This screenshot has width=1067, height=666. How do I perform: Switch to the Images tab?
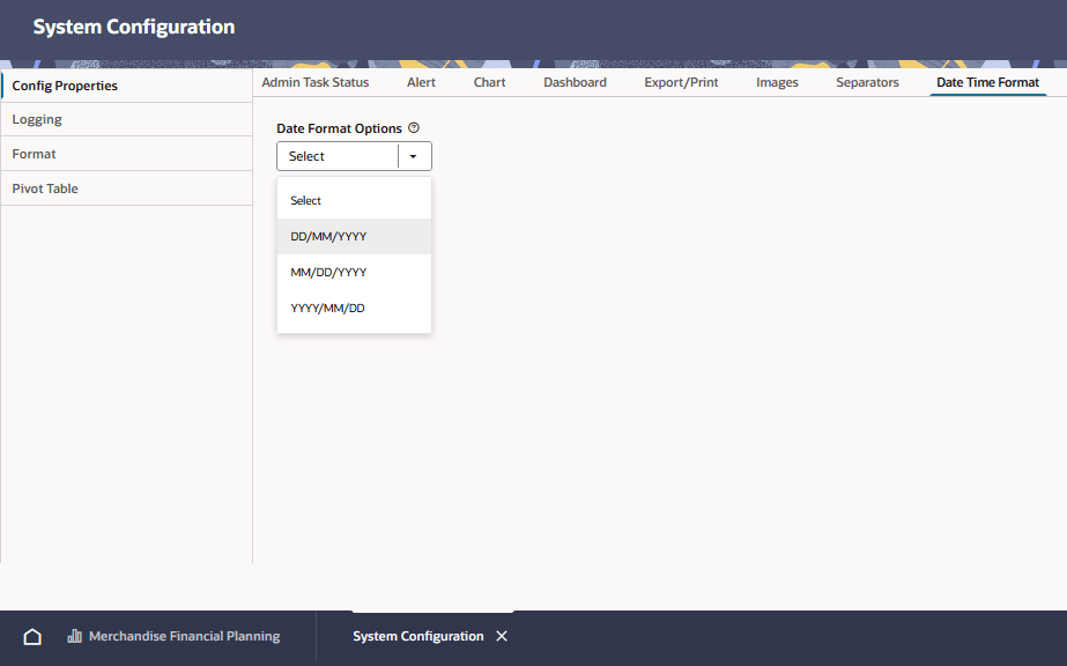coord(777,82)
